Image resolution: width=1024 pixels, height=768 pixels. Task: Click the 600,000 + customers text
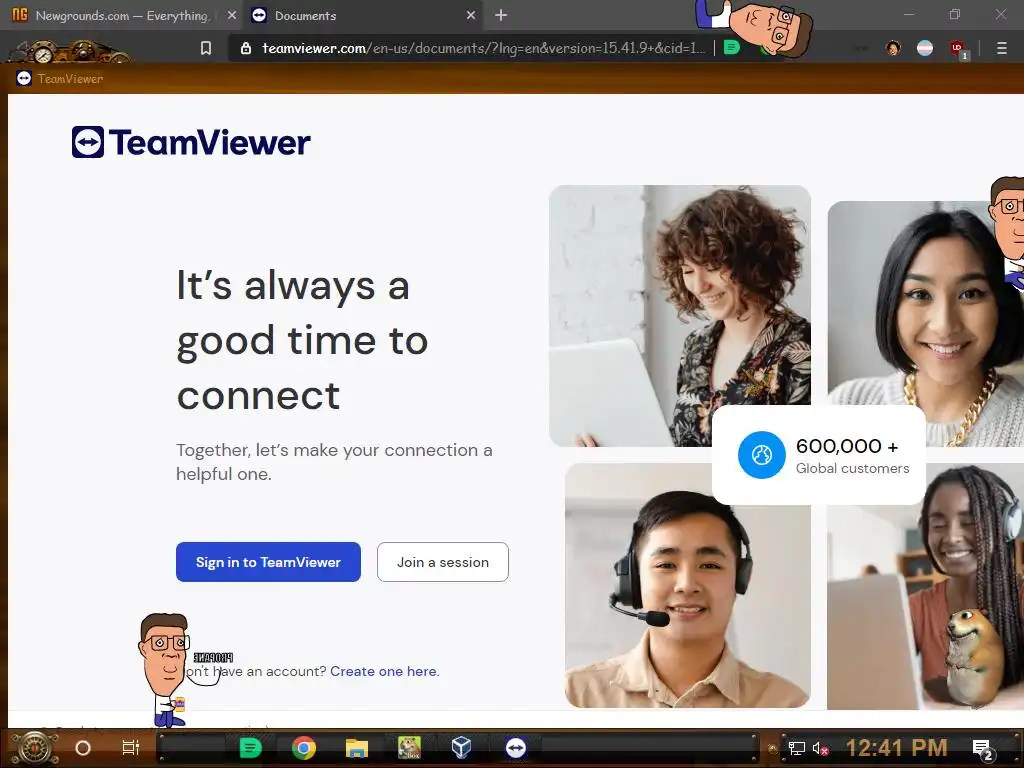847,446
